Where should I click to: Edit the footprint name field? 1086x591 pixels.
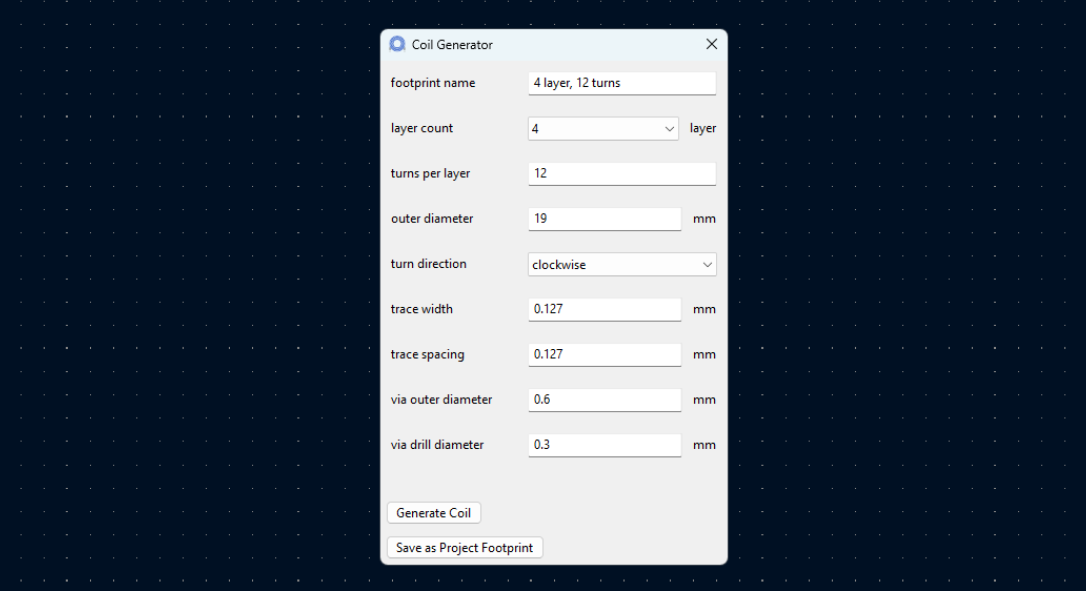(622, 83)
